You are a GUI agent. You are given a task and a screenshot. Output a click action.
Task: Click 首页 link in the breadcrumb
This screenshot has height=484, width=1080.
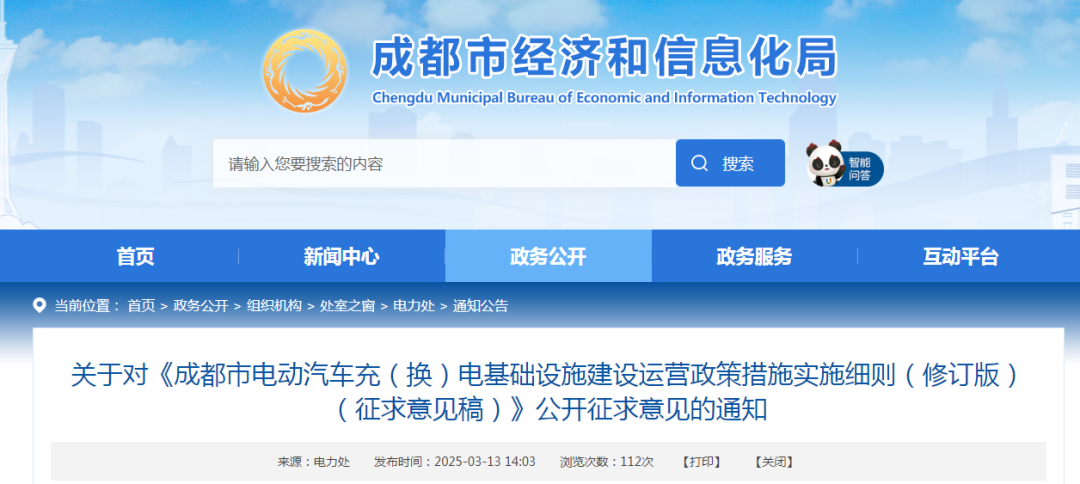coord(141,306)
